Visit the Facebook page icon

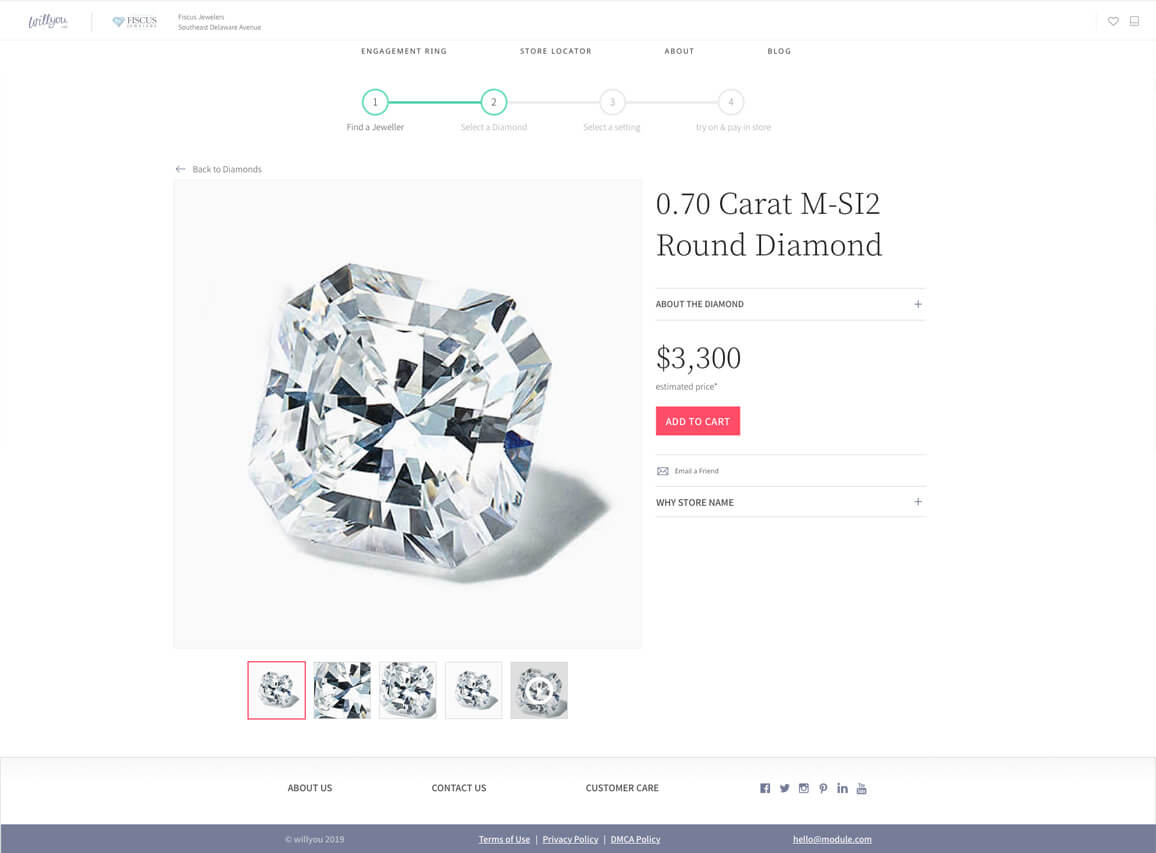pyautogui.click(x=765, y=788)
